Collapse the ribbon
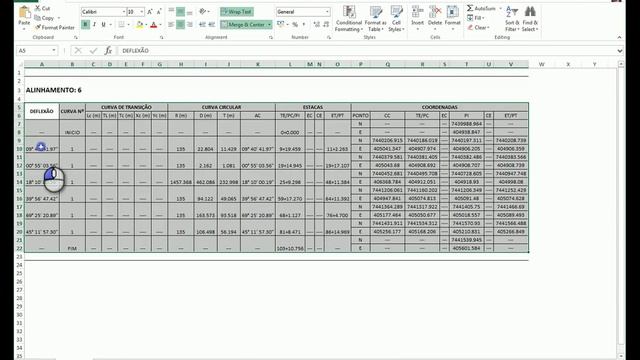The image size is (640, 360). click(x=619, y=37)
